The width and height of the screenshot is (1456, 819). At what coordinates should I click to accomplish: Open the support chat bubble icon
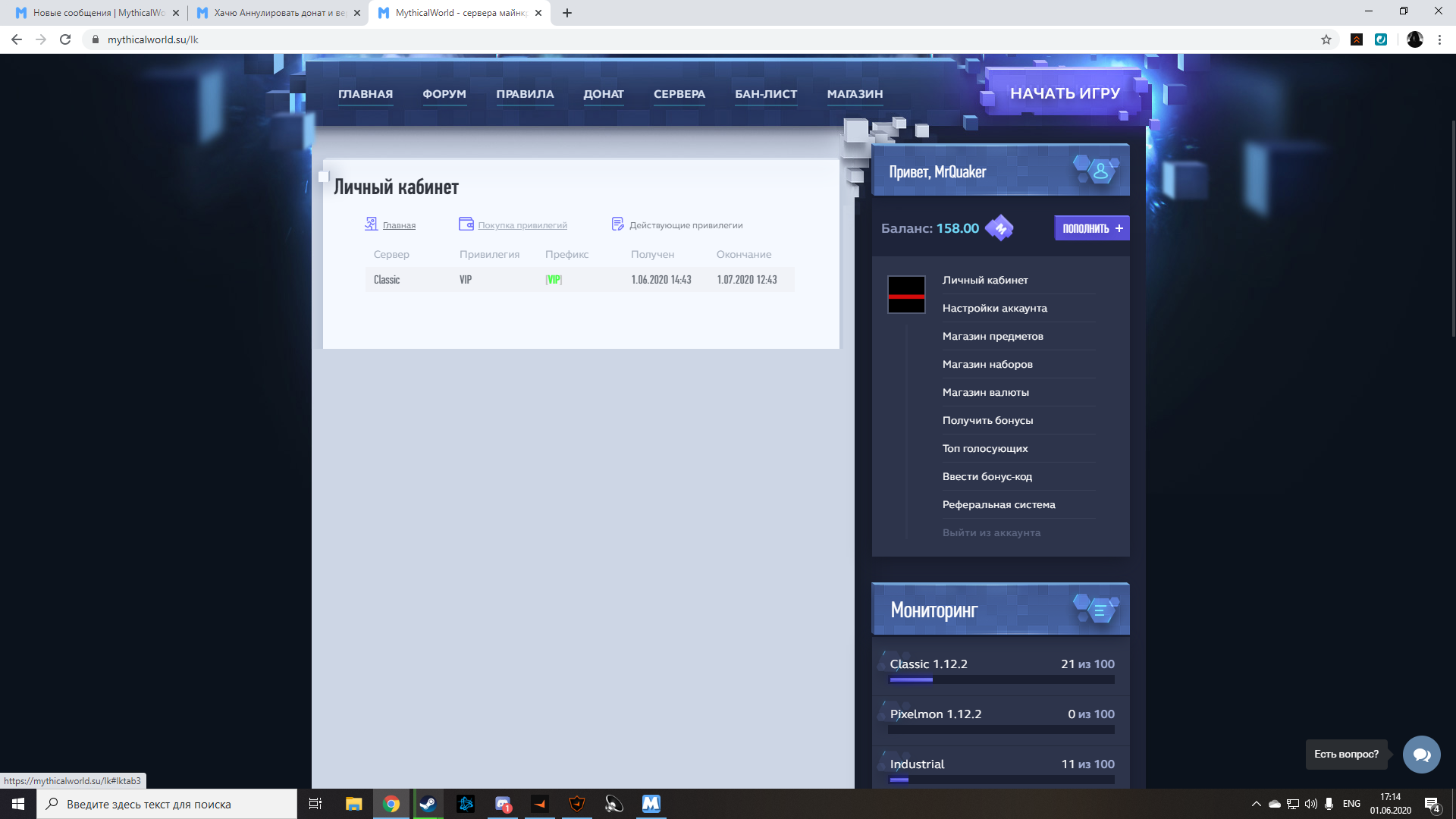[1421, 755]
